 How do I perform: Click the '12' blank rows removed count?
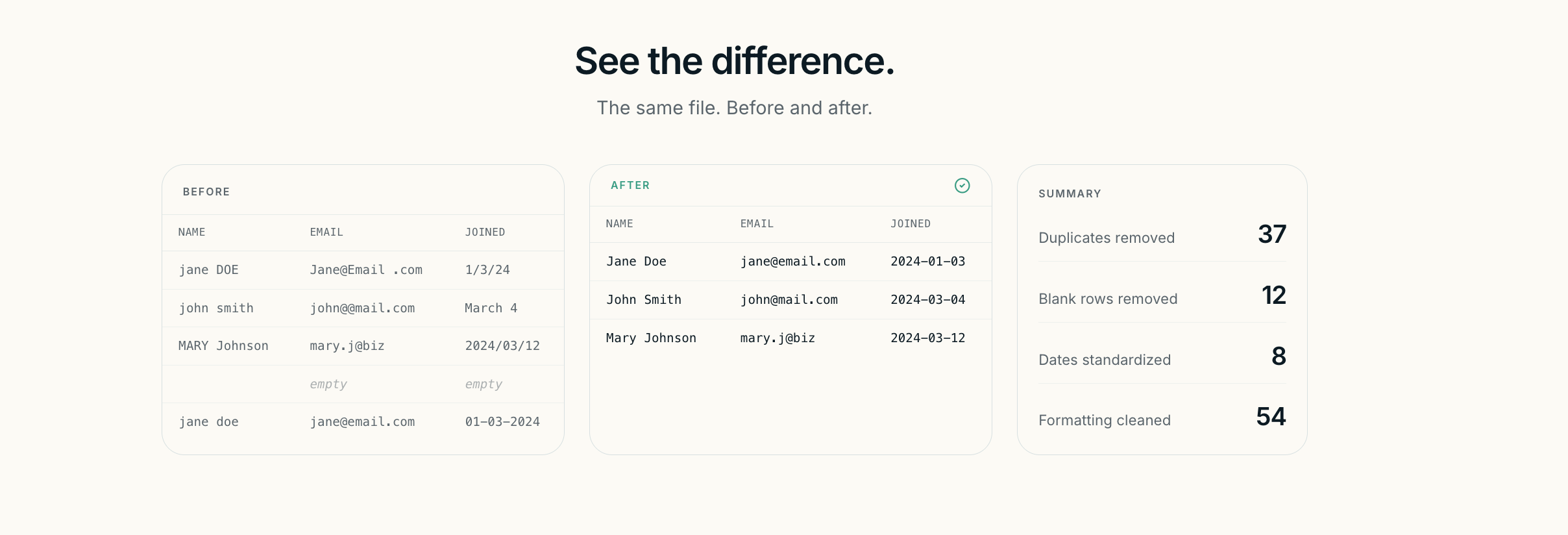pyautogui.click(x=1273, y=295)
